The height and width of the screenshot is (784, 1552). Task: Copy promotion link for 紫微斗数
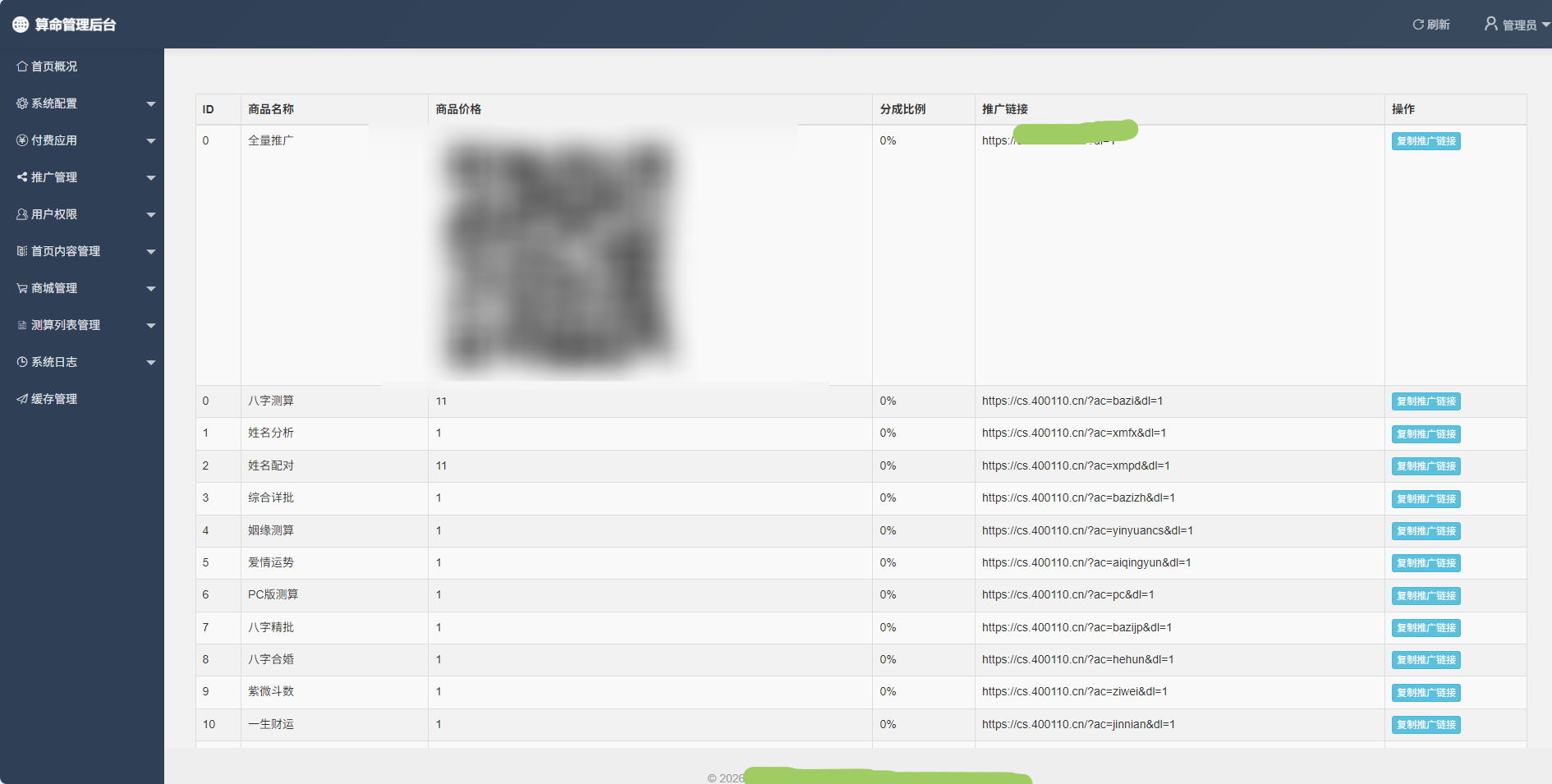point(1426,693)
